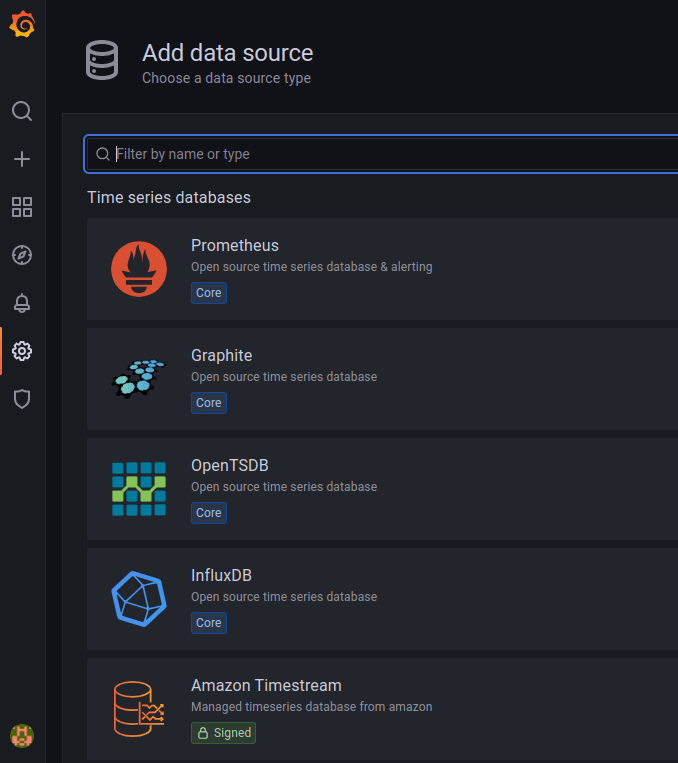This screenshot has height=763, width=678.
Task: Select the Graphite data source title
Action: (x=221, y=355)
